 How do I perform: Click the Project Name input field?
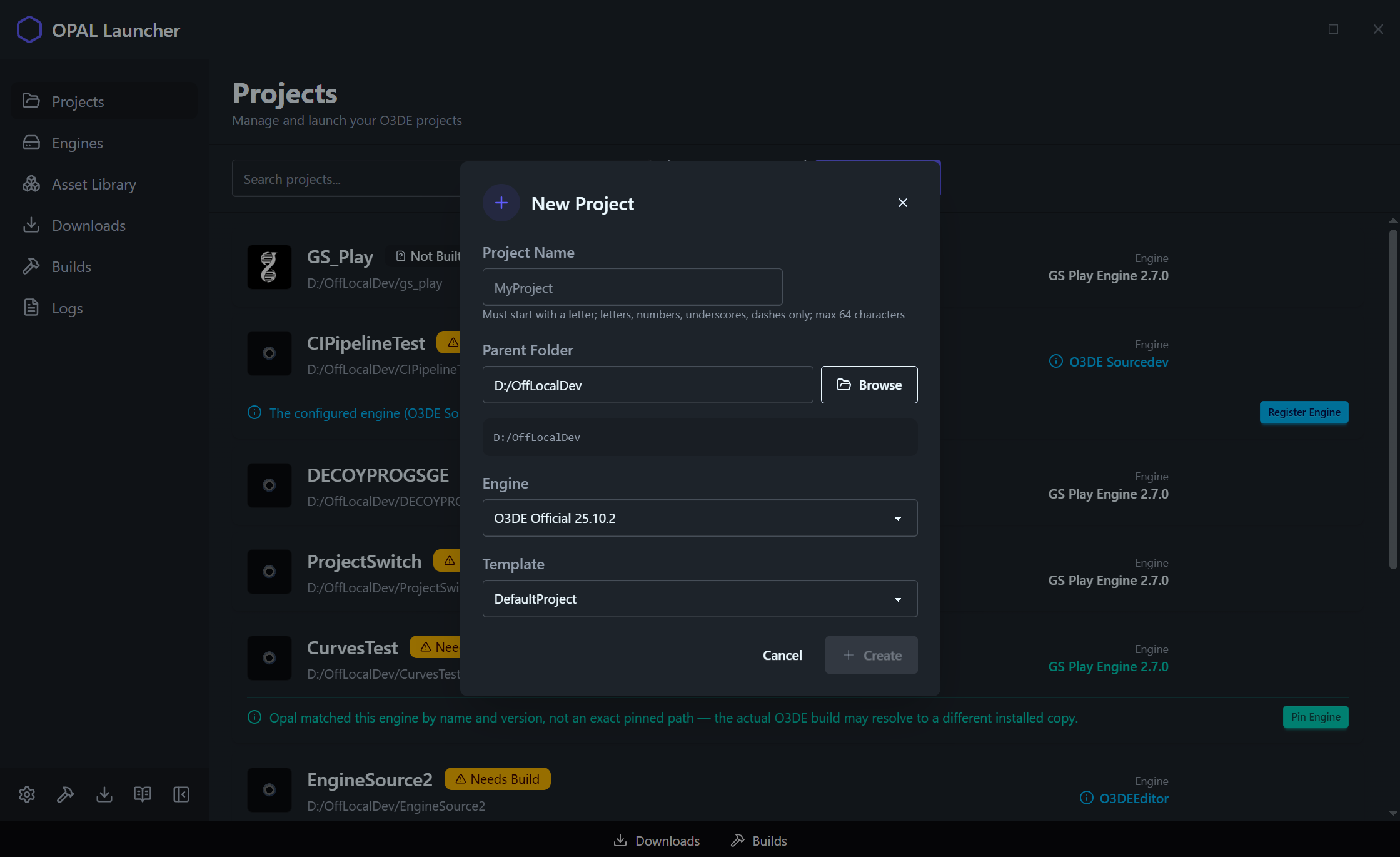pos(632,288)
